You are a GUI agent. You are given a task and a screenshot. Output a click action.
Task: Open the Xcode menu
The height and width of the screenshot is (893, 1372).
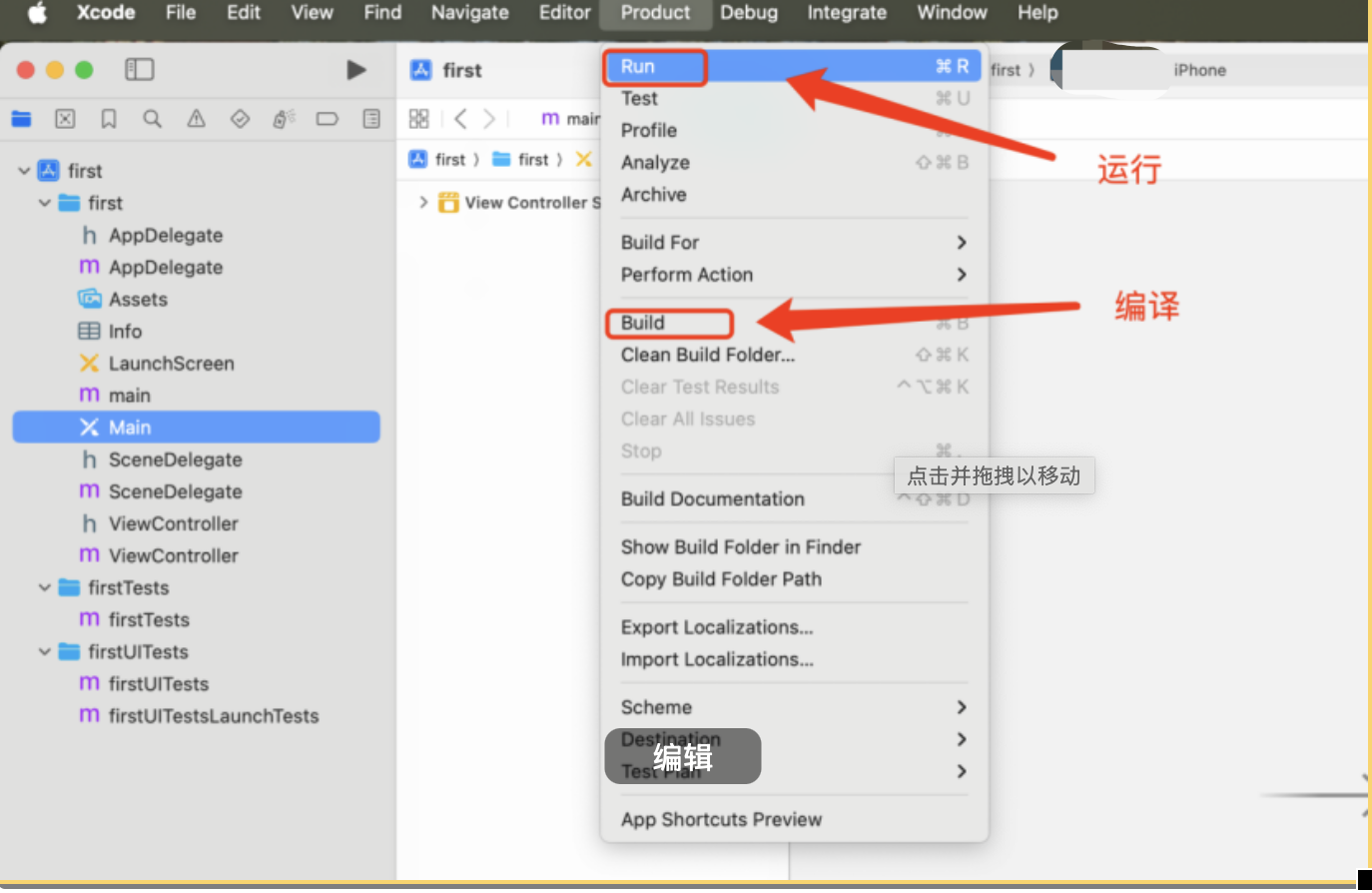tap(106, 13)
